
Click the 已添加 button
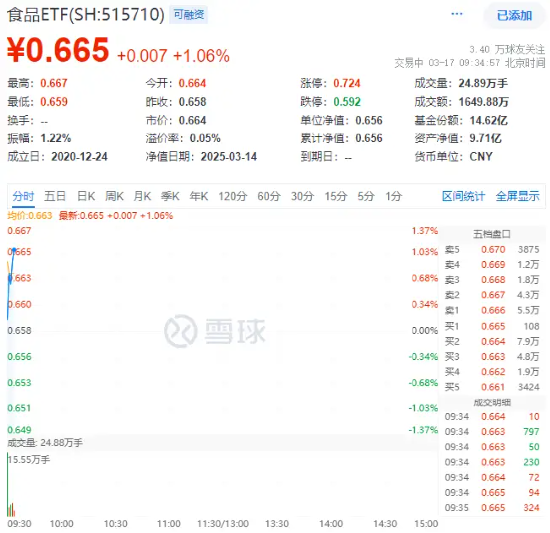coord(514,15)
